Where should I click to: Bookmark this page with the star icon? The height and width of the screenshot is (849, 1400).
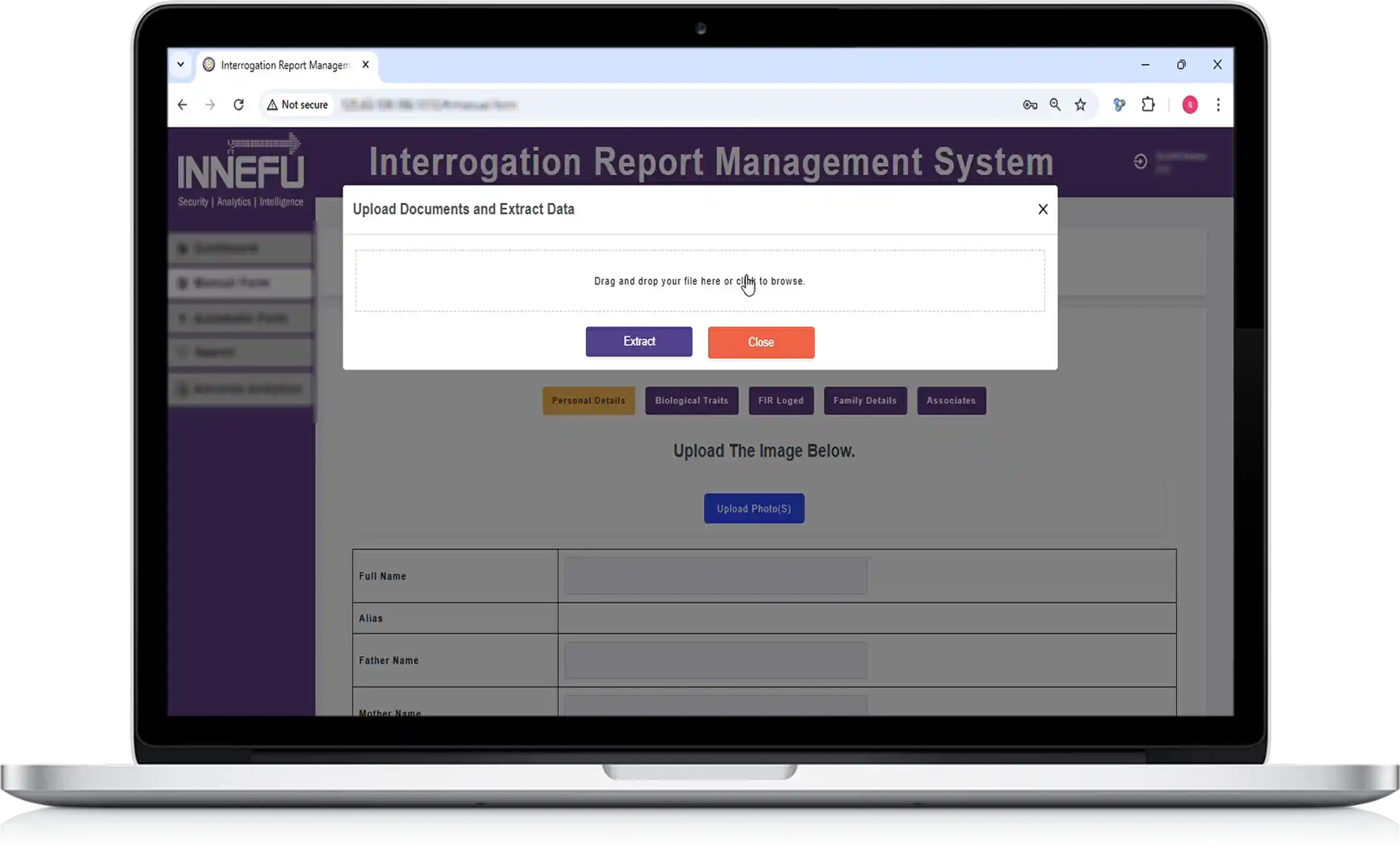[1081, 105]
